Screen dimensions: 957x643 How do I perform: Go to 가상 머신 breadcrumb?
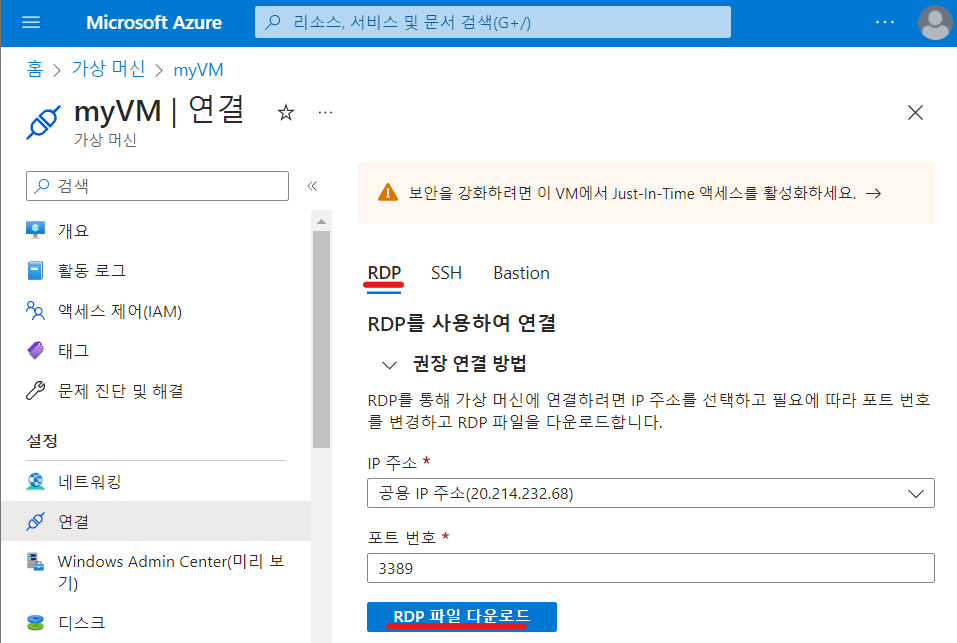(x=108, y=69)
